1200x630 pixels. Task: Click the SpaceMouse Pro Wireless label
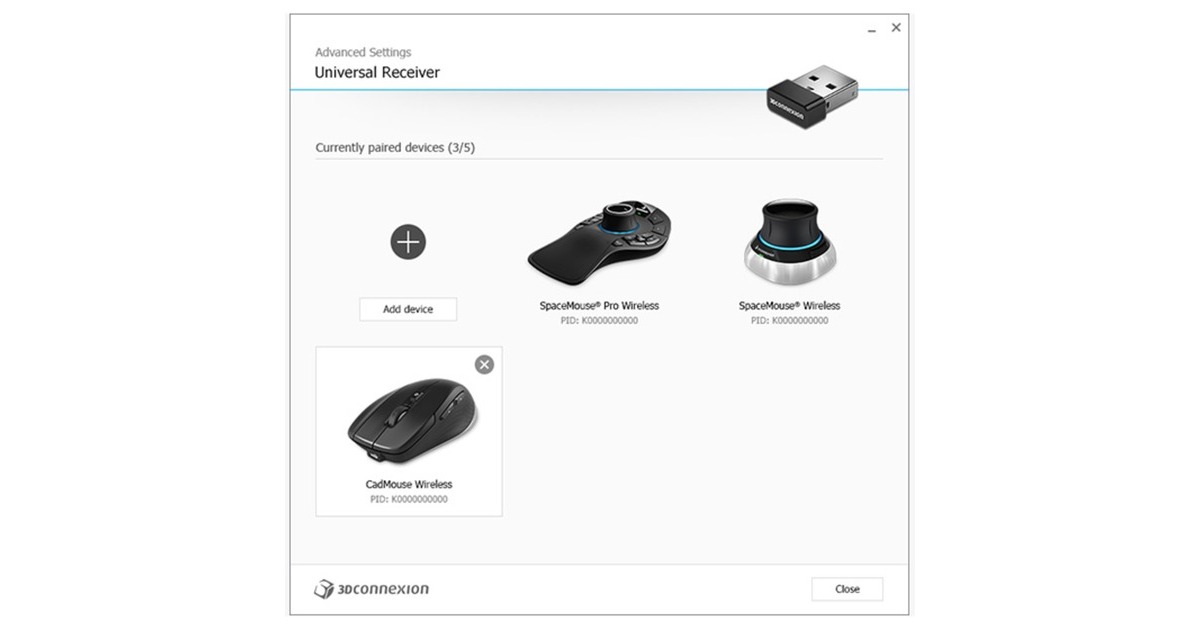coord(599,306)
